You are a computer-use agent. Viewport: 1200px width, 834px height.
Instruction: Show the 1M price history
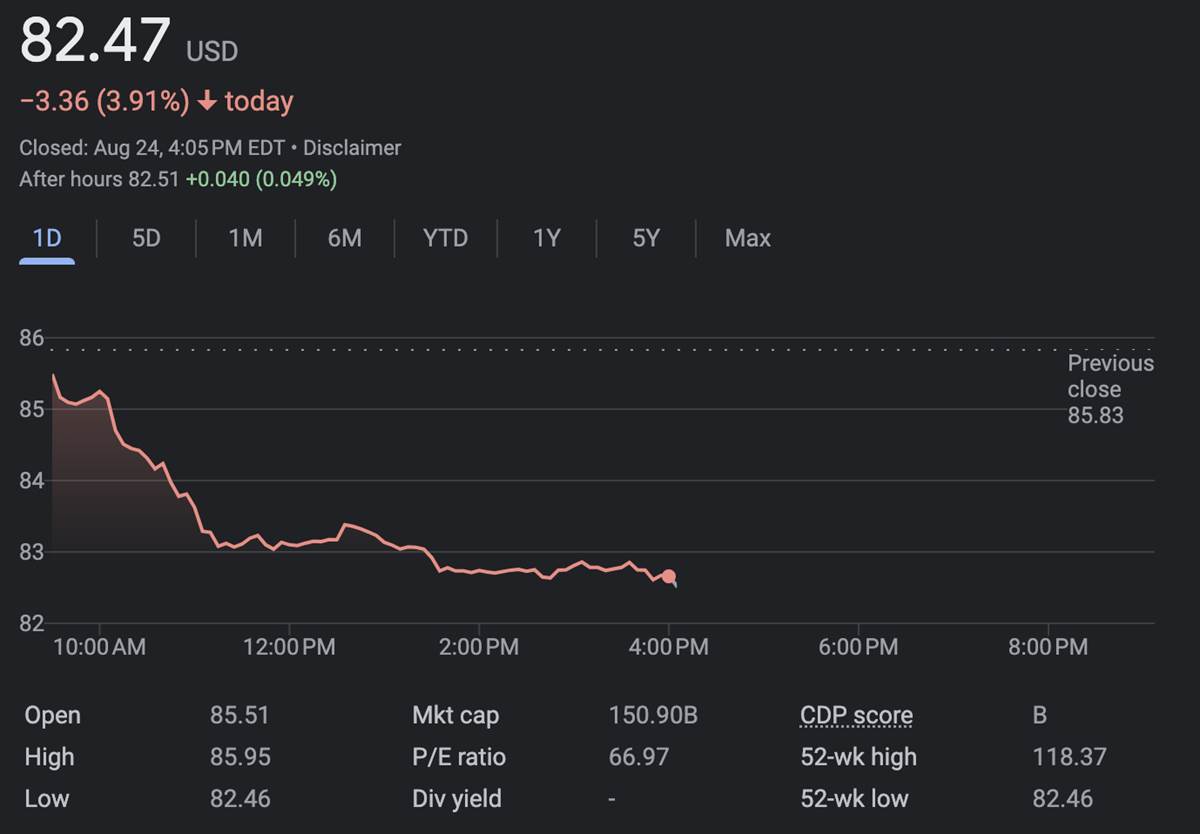(x=245, y=238)
